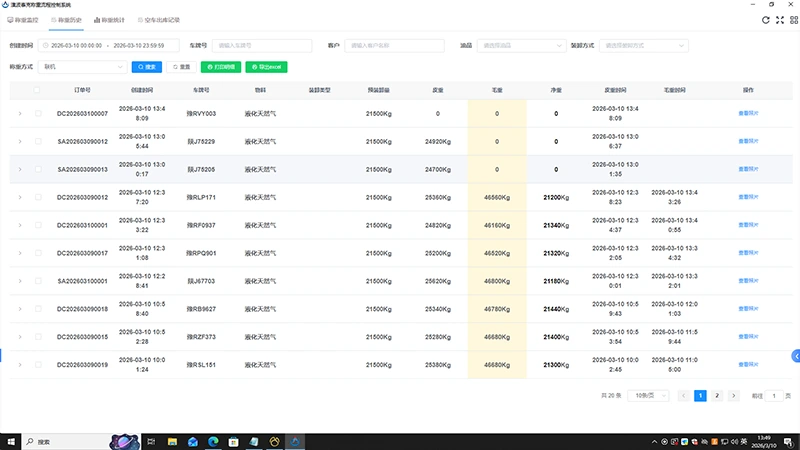The width and height of the screenshot is (800, 450).
Task: Open the mail app on the taskbar
Action: pyautogui.click(x=192, y=442)
